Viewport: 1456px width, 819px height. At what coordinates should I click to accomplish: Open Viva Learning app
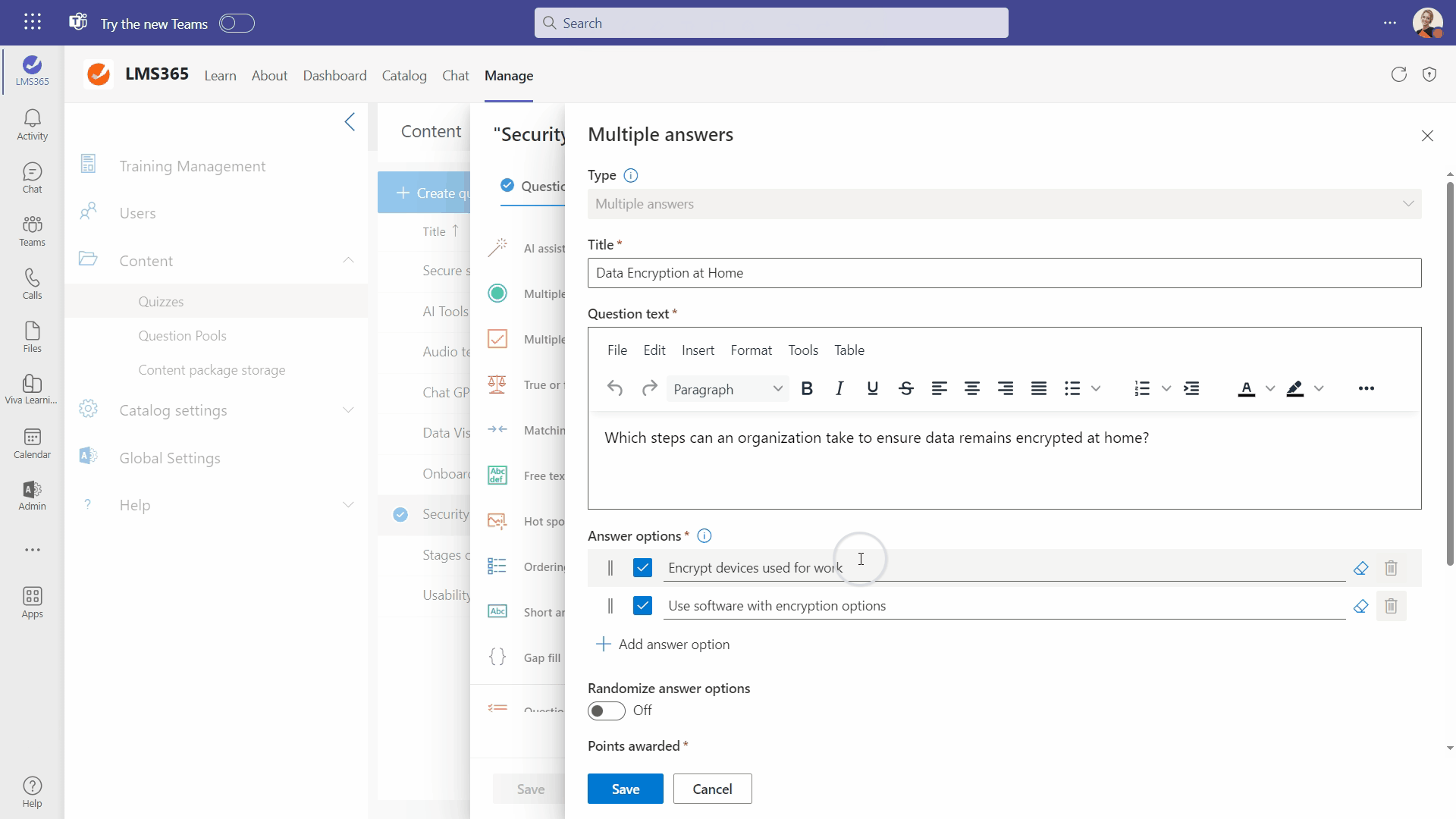point(32,390)
